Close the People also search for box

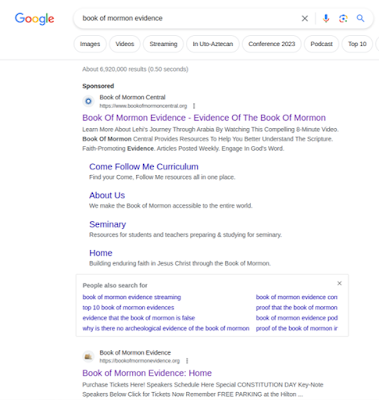point(339,283)
